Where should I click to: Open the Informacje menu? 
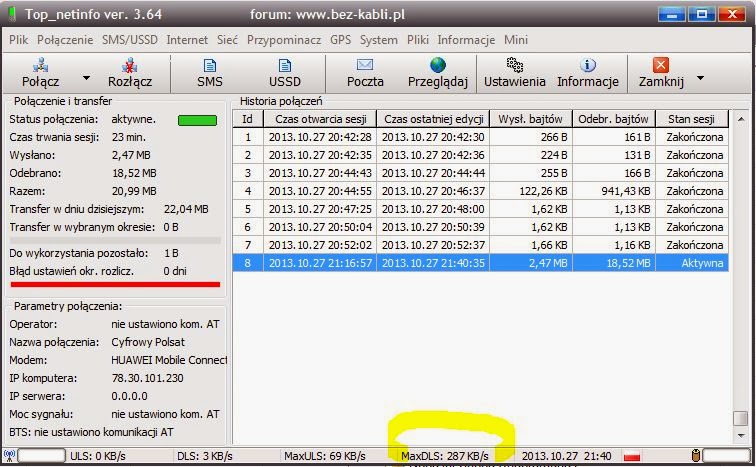466,40
